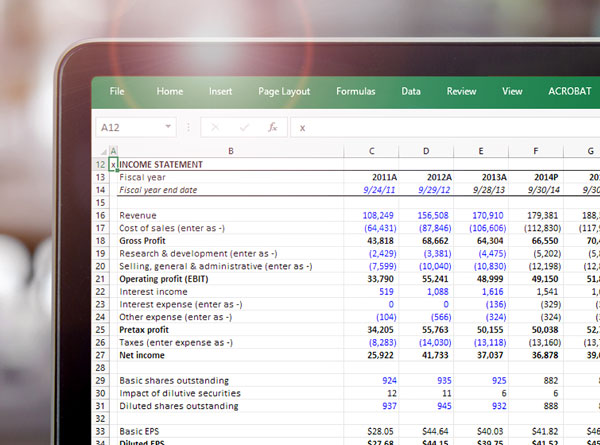Open the ACROBAT ribbon tab

[569, 91]
